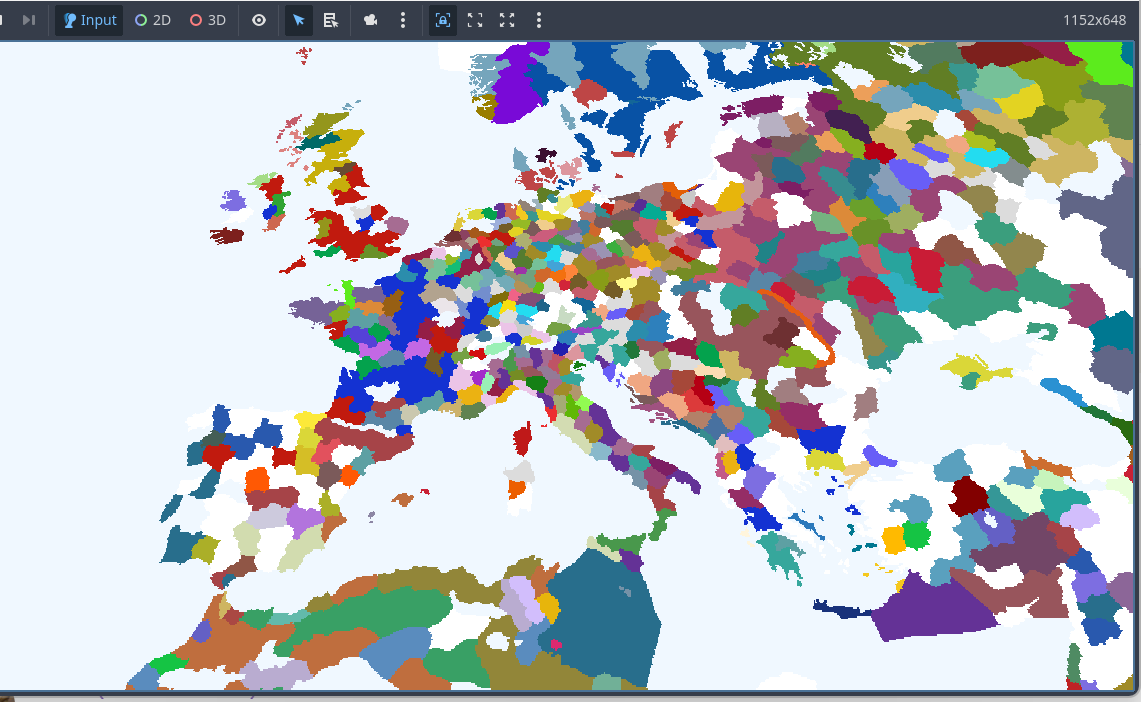Select the arrow Select Mode tool

click(298, 20)
